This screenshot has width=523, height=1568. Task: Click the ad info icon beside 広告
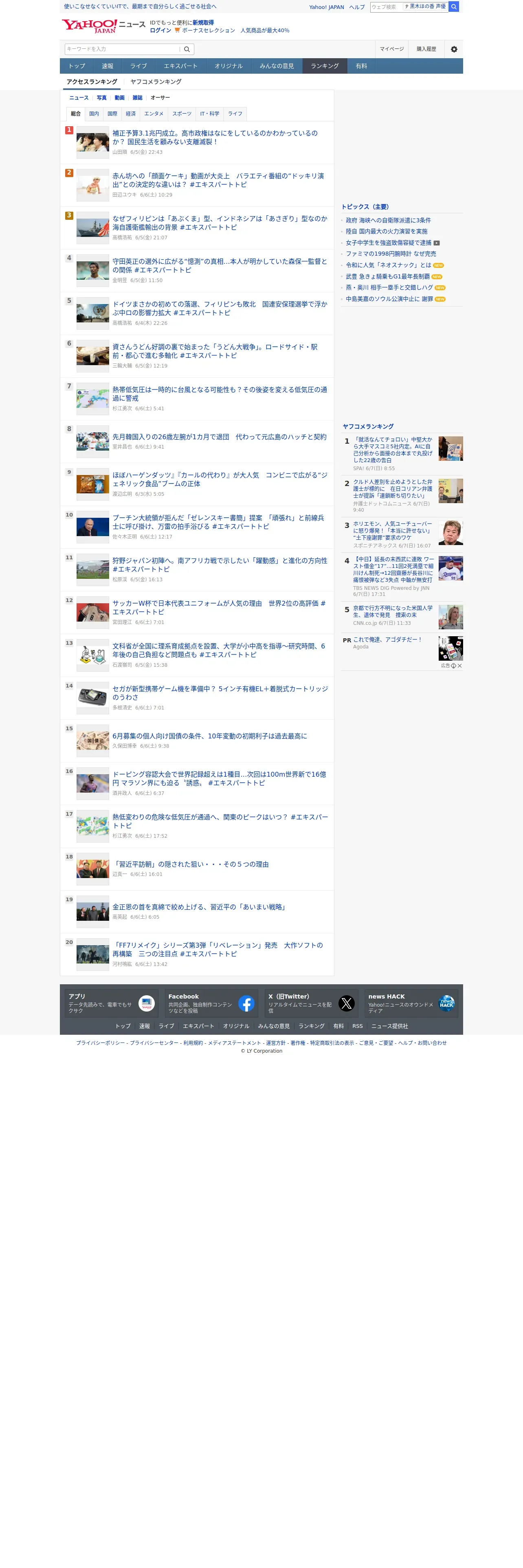454,666
